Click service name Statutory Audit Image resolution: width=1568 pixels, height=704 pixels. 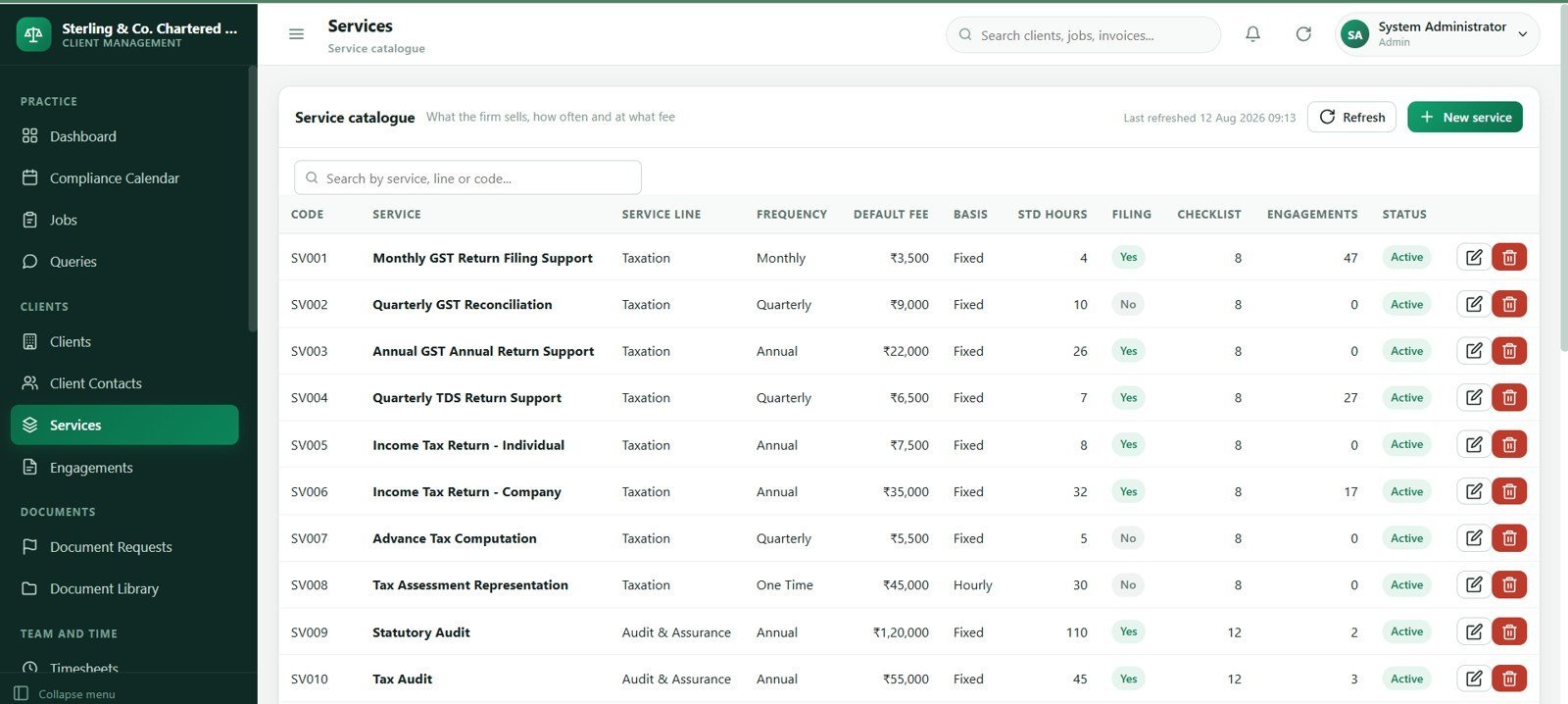(421, 632)
